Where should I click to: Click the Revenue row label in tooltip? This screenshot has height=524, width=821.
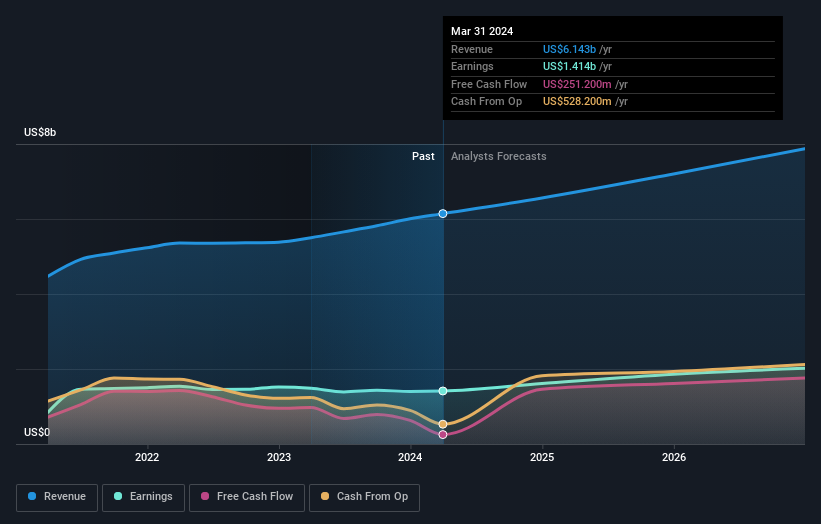[472, 49]
